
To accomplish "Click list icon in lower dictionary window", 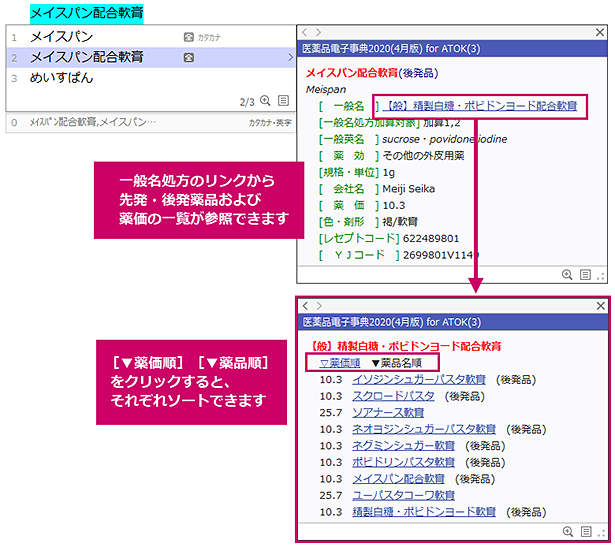I will (x=586, y=531).
